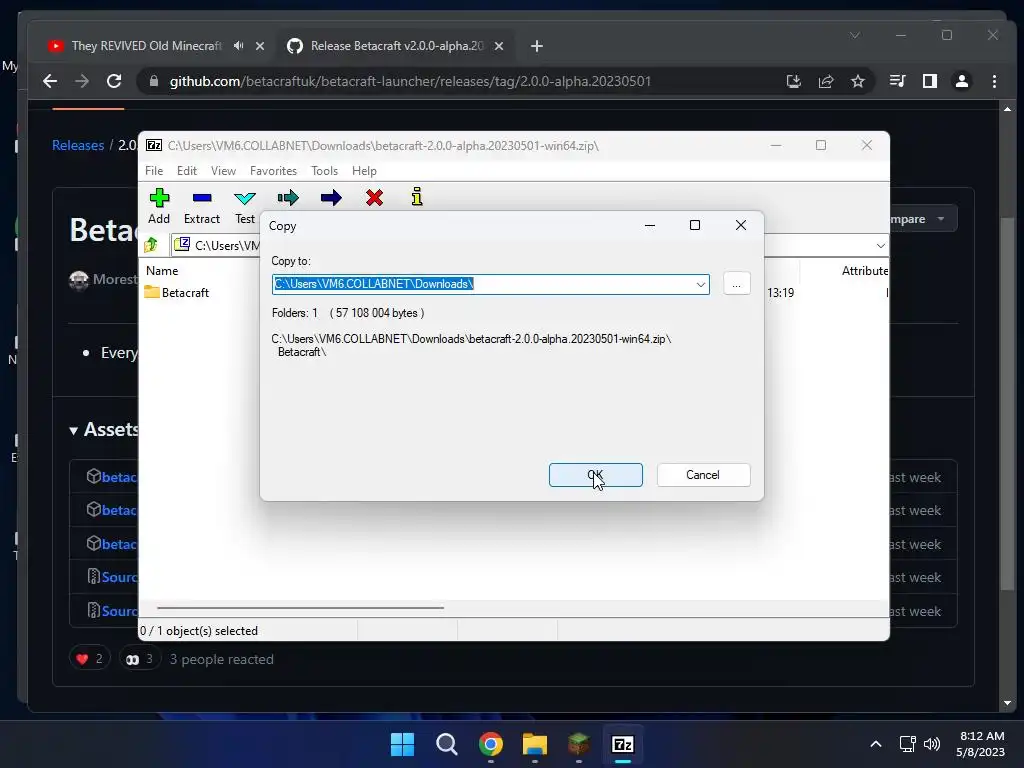
Task: Click the heart reaction button
Action: 89,659
